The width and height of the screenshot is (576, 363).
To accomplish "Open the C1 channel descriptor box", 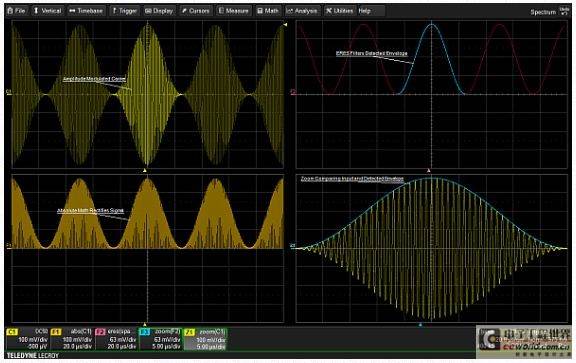I will (x=28, y=339).
